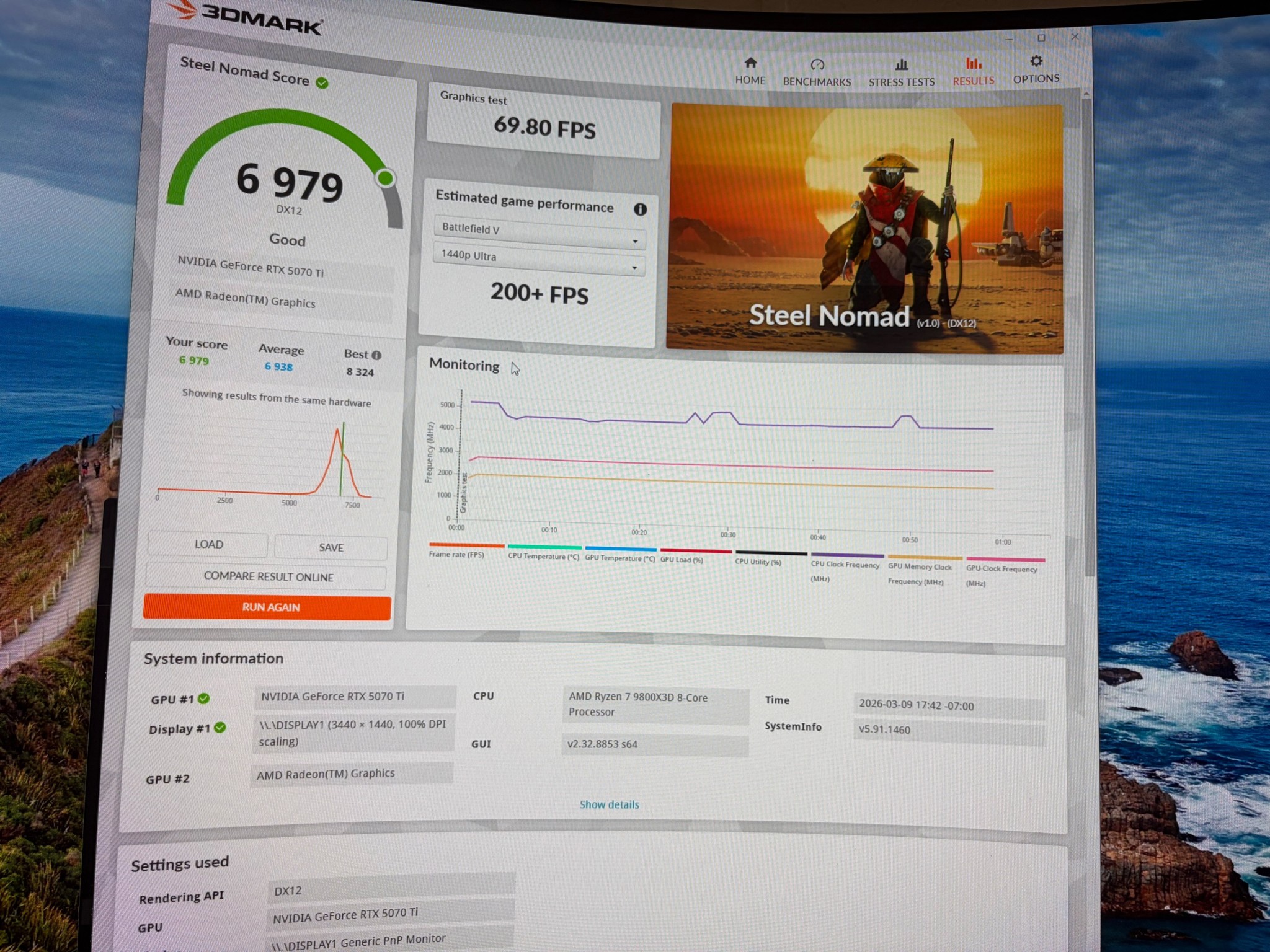The image size is (1270, 952).
Task: Open the OPTIONS tab
Action: (x=1036, y=69)
